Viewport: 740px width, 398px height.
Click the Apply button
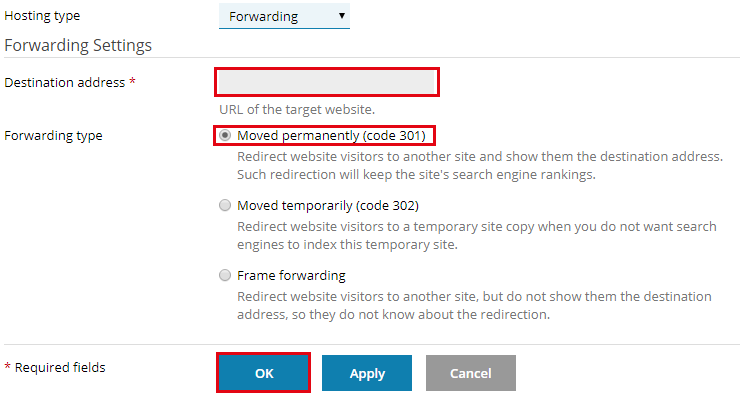[x=367, y=373]
